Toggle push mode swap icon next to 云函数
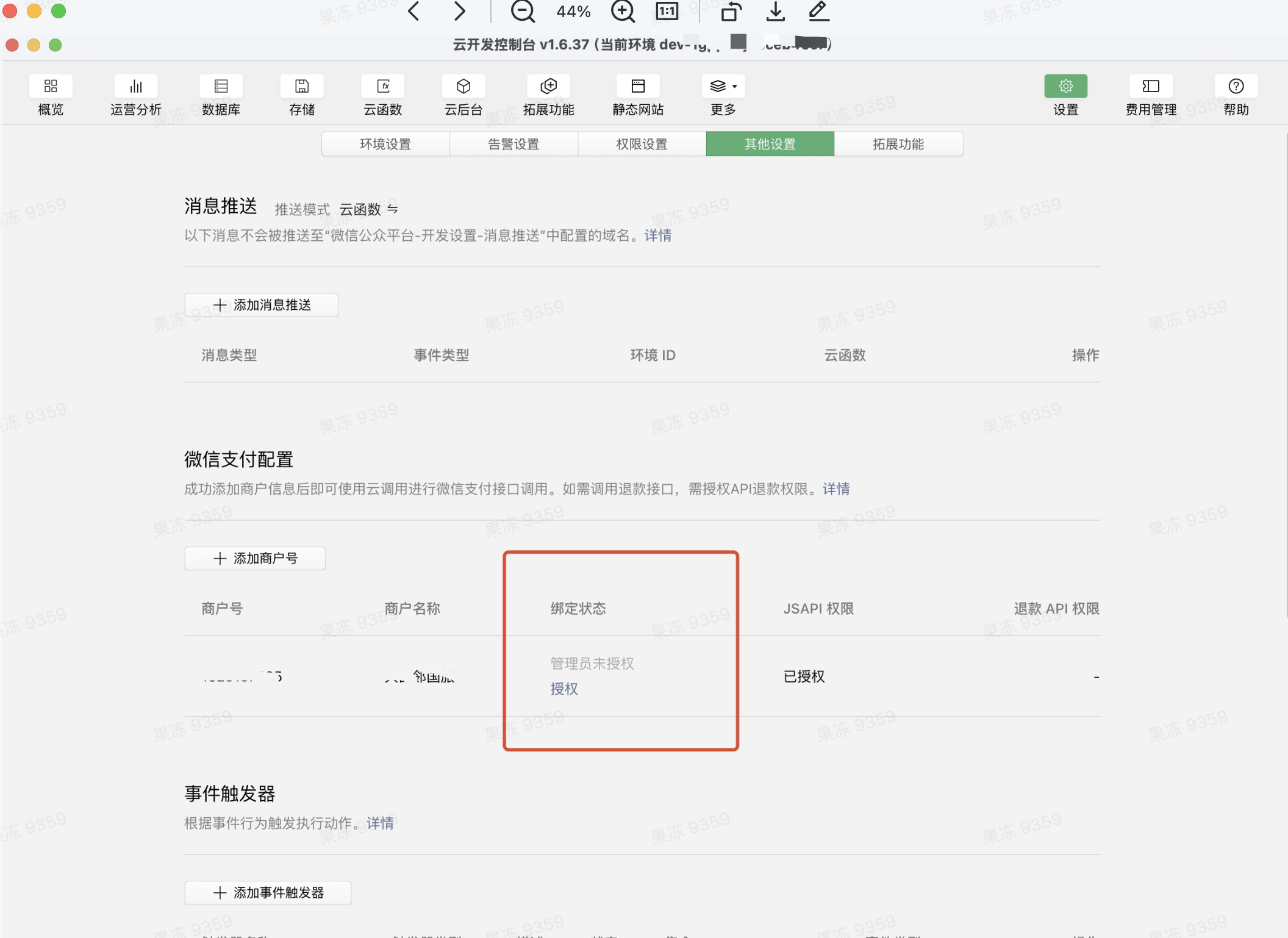 (393, 209)
